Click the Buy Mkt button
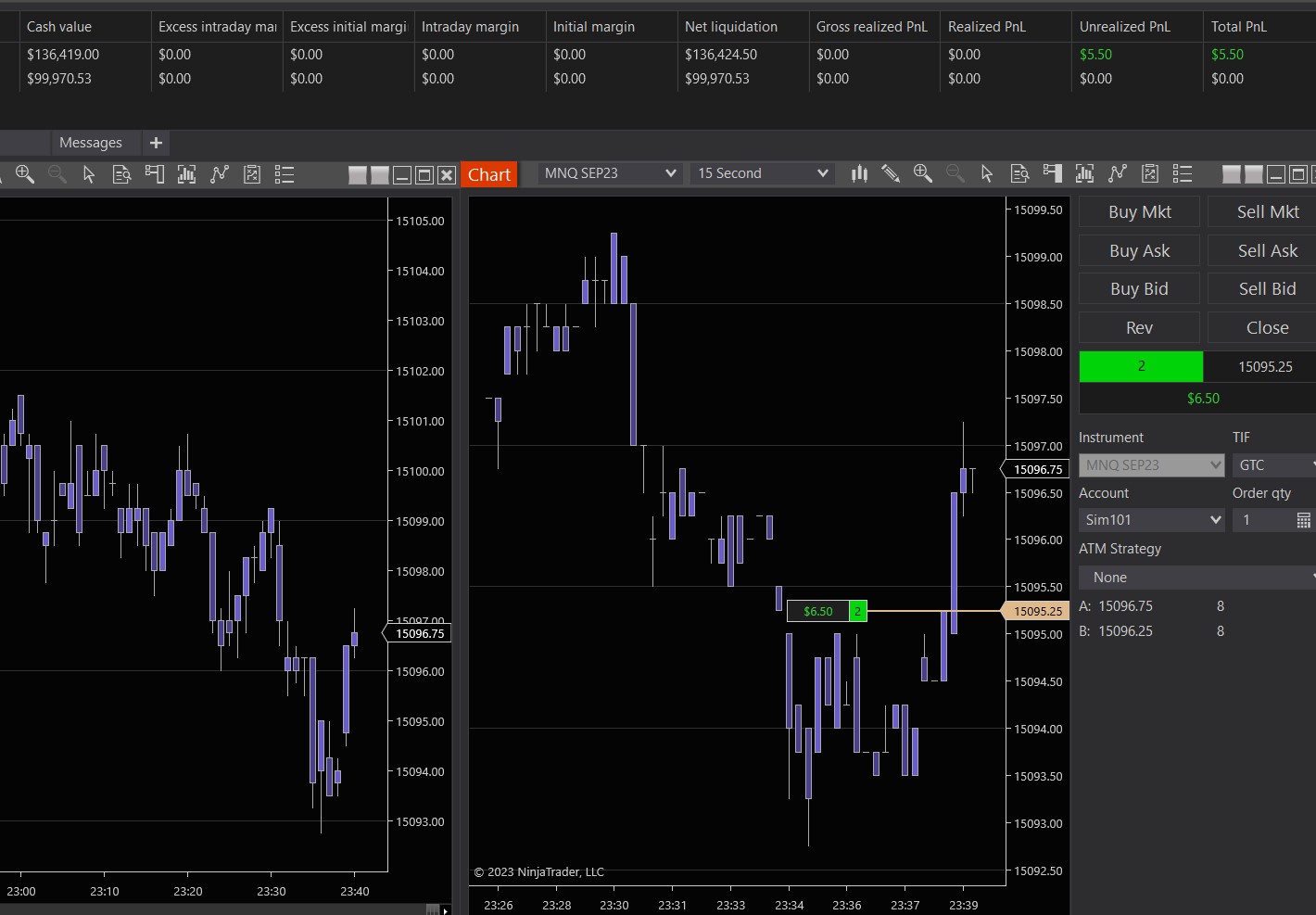Image resolution: width=1316 pixels, height=915 pixels. click(x=1139, y=212)
